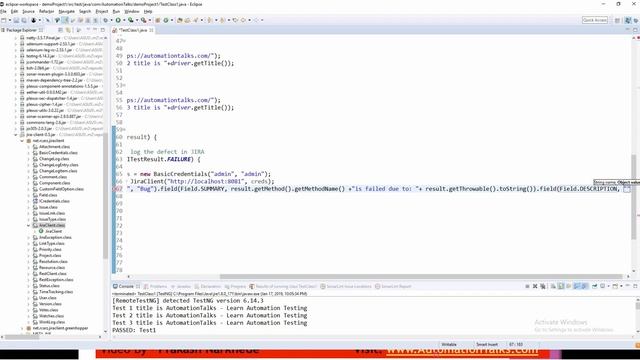This screenshot has height=360, width=640.
Task: Open the Navigate menu
Action: [67, 11]
